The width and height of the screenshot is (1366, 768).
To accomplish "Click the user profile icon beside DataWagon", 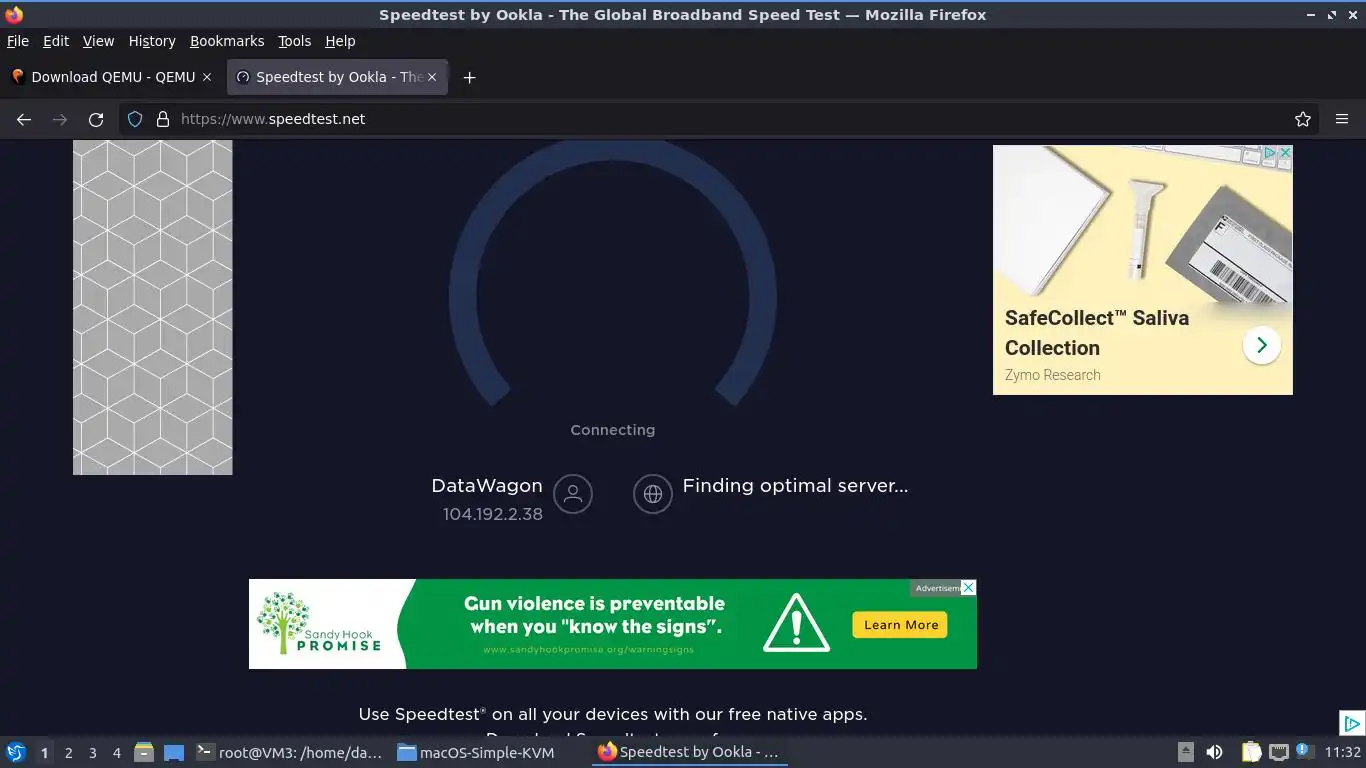I will pyautogui.click(x=573, y=494).
